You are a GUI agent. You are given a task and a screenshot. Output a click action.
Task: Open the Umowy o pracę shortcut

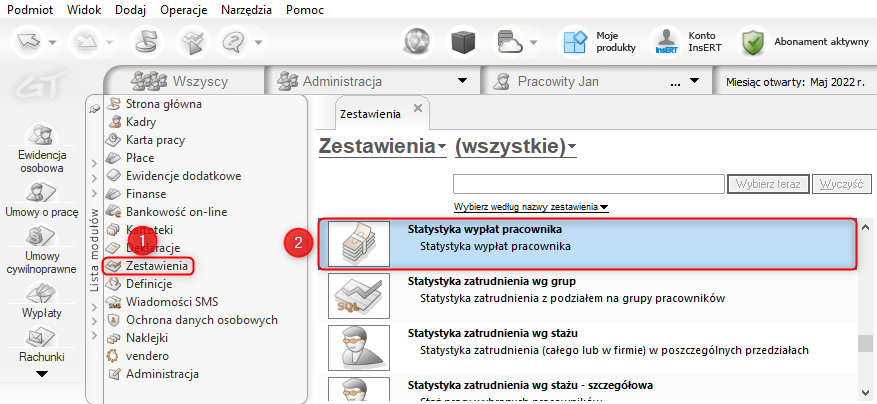coord(43,199)
